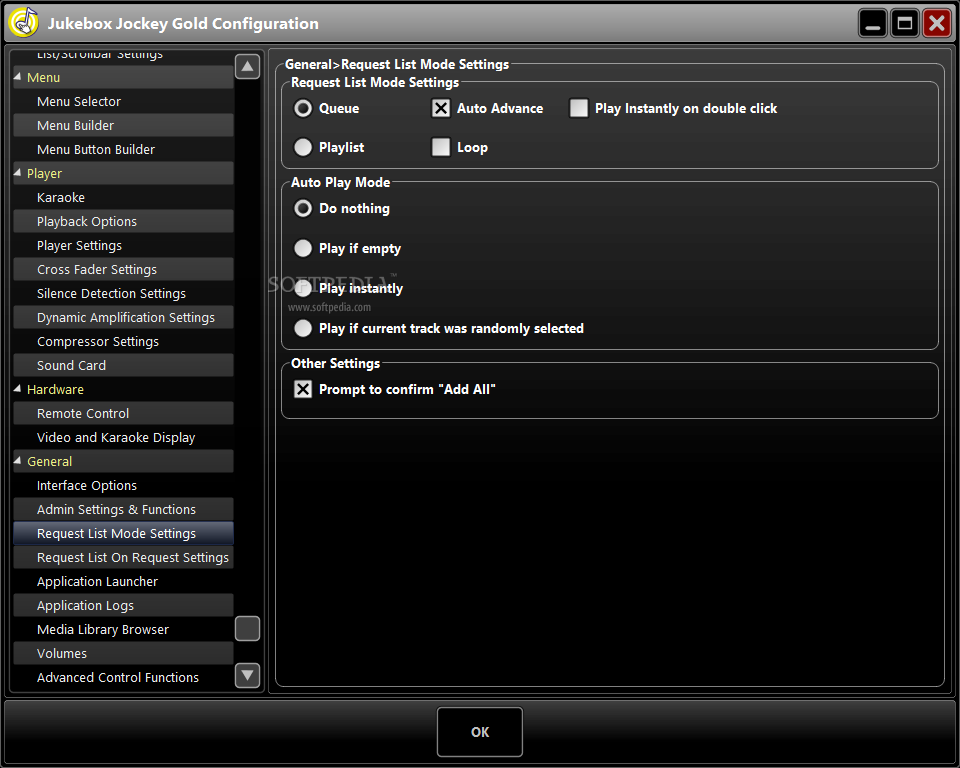
Task: Minimize the configuration window
Action: click(x=872, y=23)
